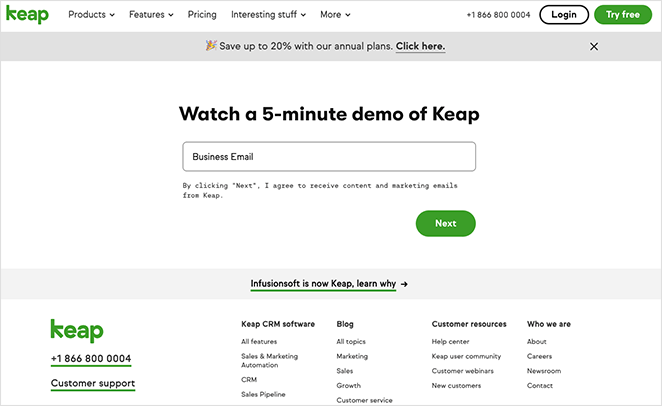
Task: Click the Keap logo in the header
Action: [27, 14]
